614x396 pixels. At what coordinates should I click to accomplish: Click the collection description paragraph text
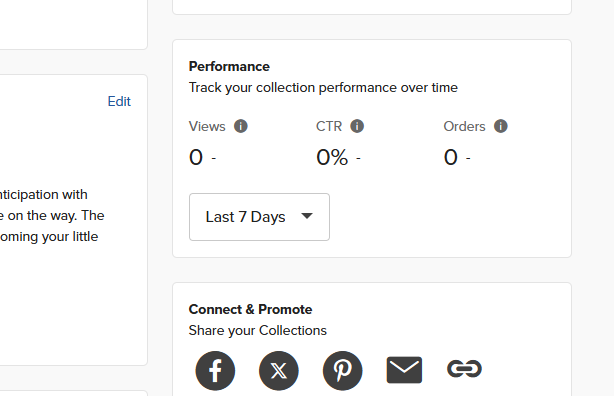(x=52, y=215)
